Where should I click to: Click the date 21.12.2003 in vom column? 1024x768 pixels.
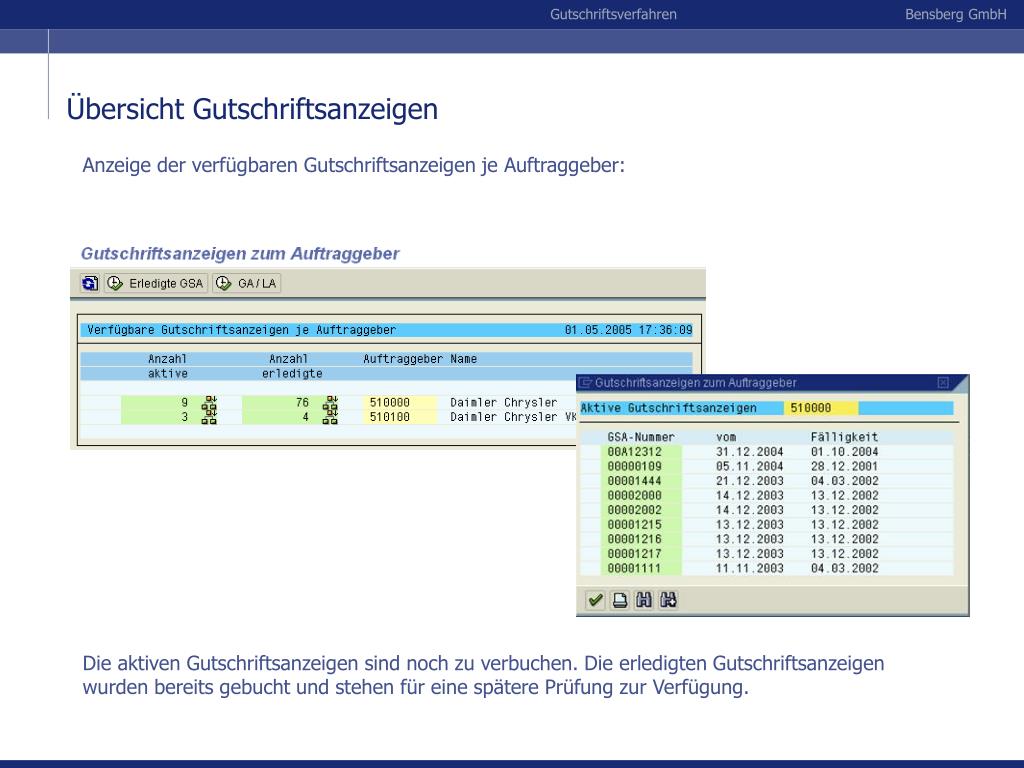coord(749,481)
